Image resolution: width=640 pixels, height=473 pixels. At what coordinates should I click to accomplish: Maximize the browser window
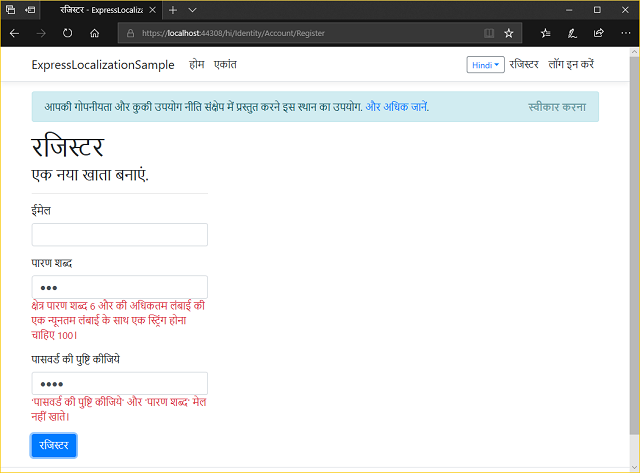click(597, 10)
